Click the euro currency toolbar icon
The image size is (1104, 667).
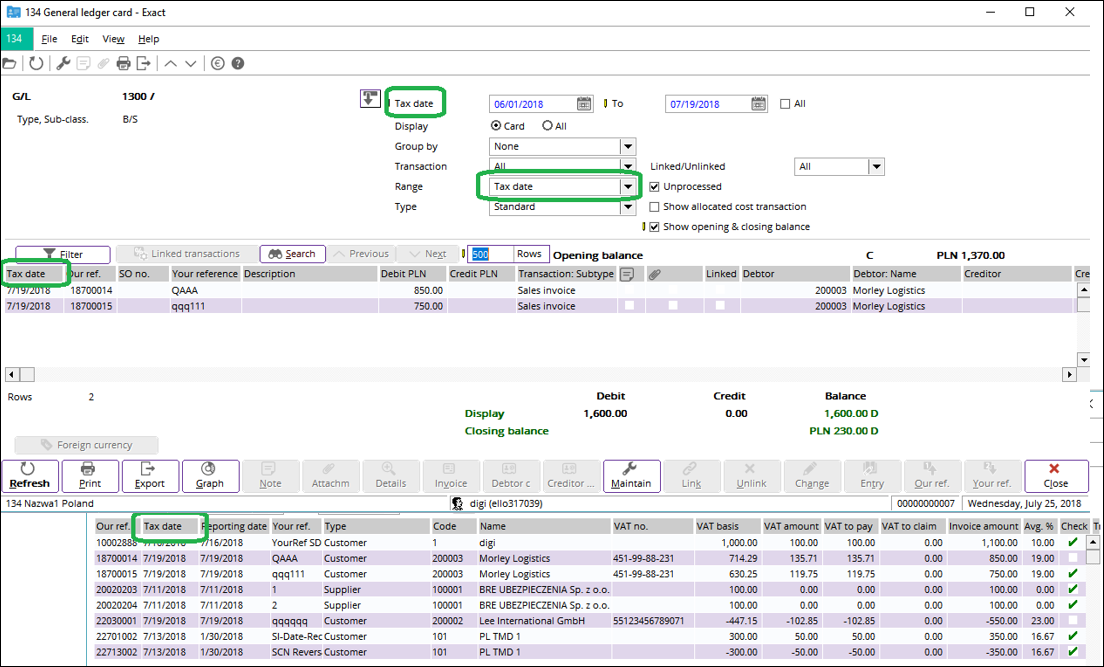(x=218, y=63)
